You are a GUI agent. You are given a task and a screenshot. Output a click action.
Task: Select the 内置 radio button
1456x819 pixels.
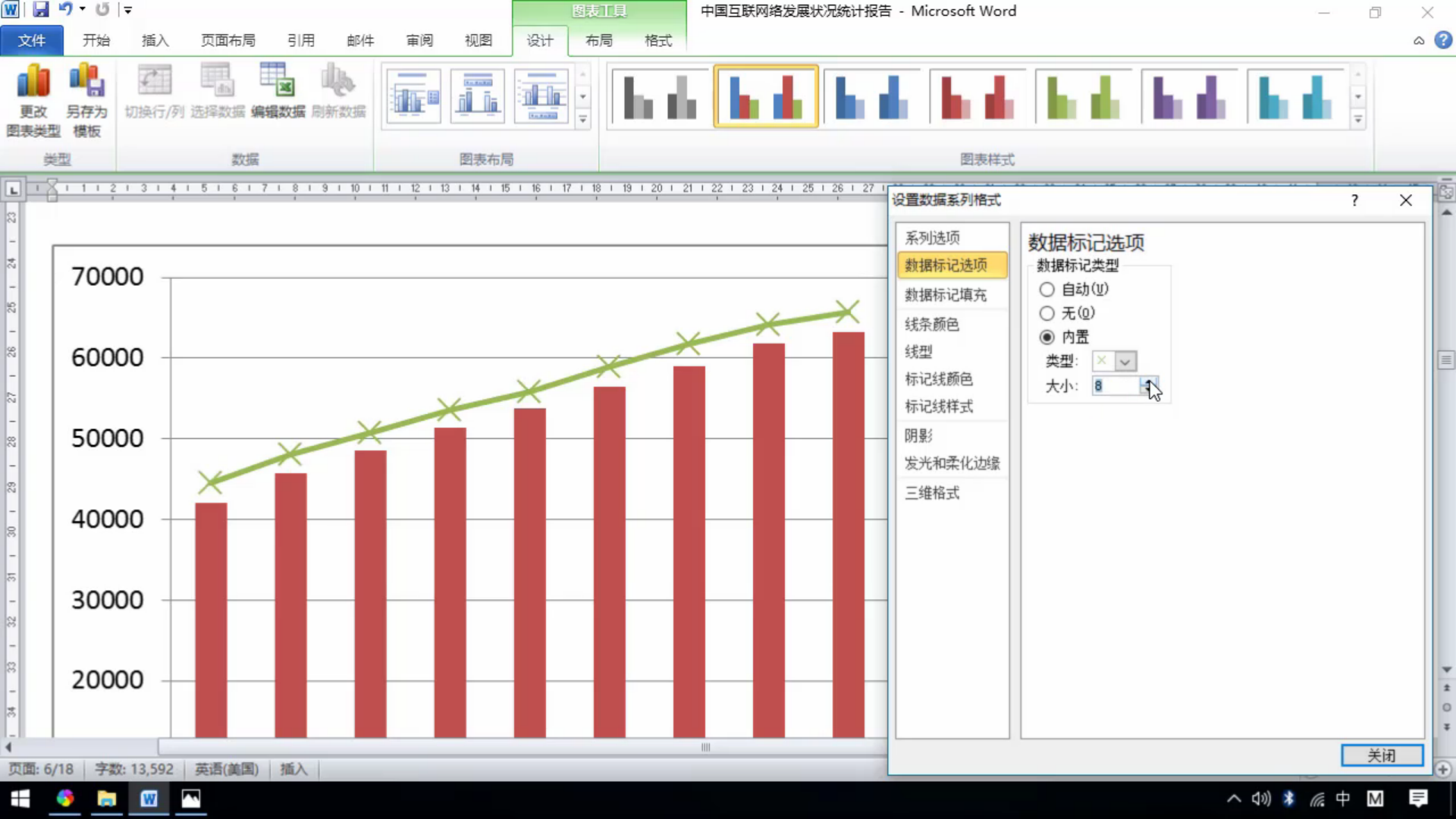click(x=1046, y=337)
